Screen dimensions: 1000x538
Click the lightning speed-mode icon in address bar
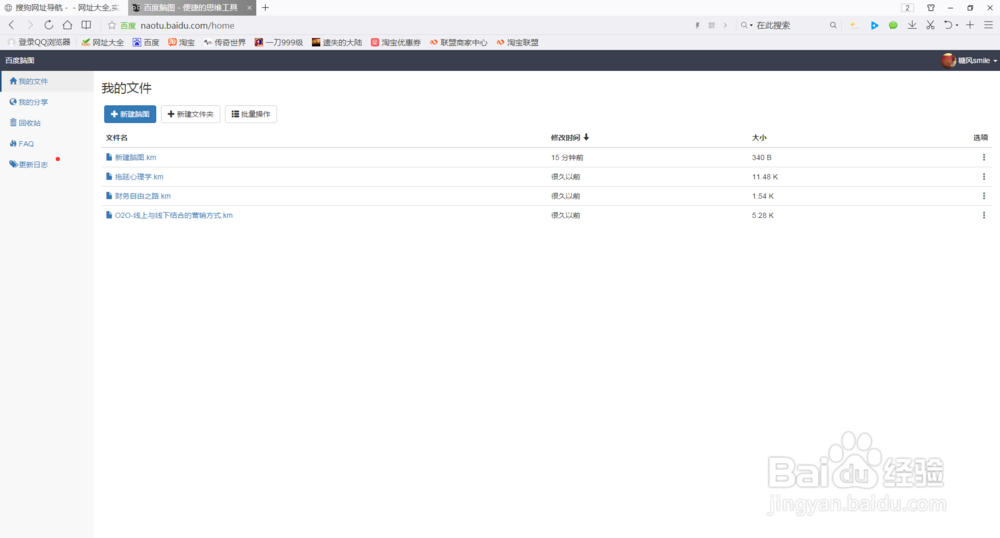click(x=697, y=25)
